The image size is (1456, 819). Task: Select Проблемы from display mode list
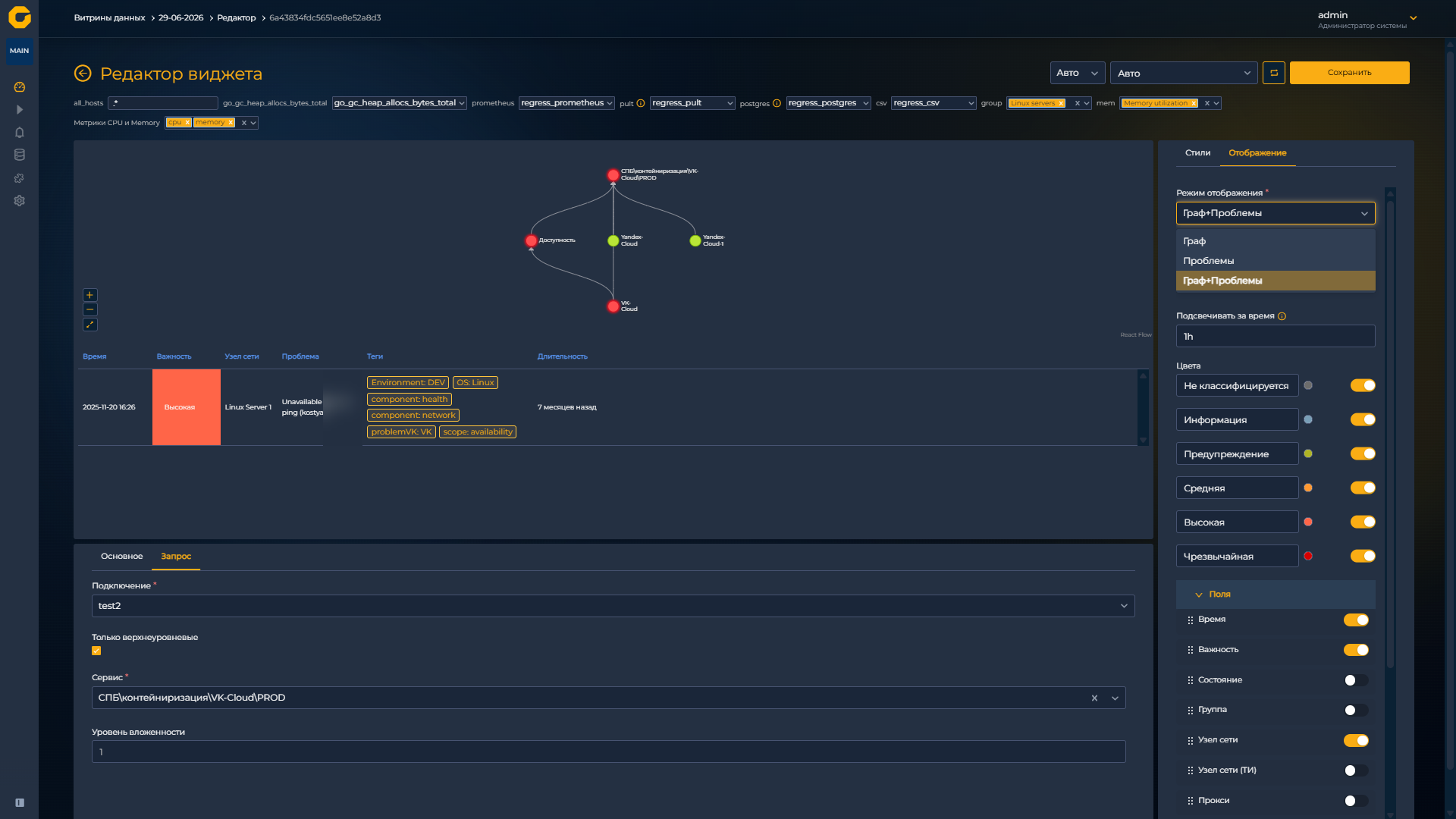point(1208,261)
